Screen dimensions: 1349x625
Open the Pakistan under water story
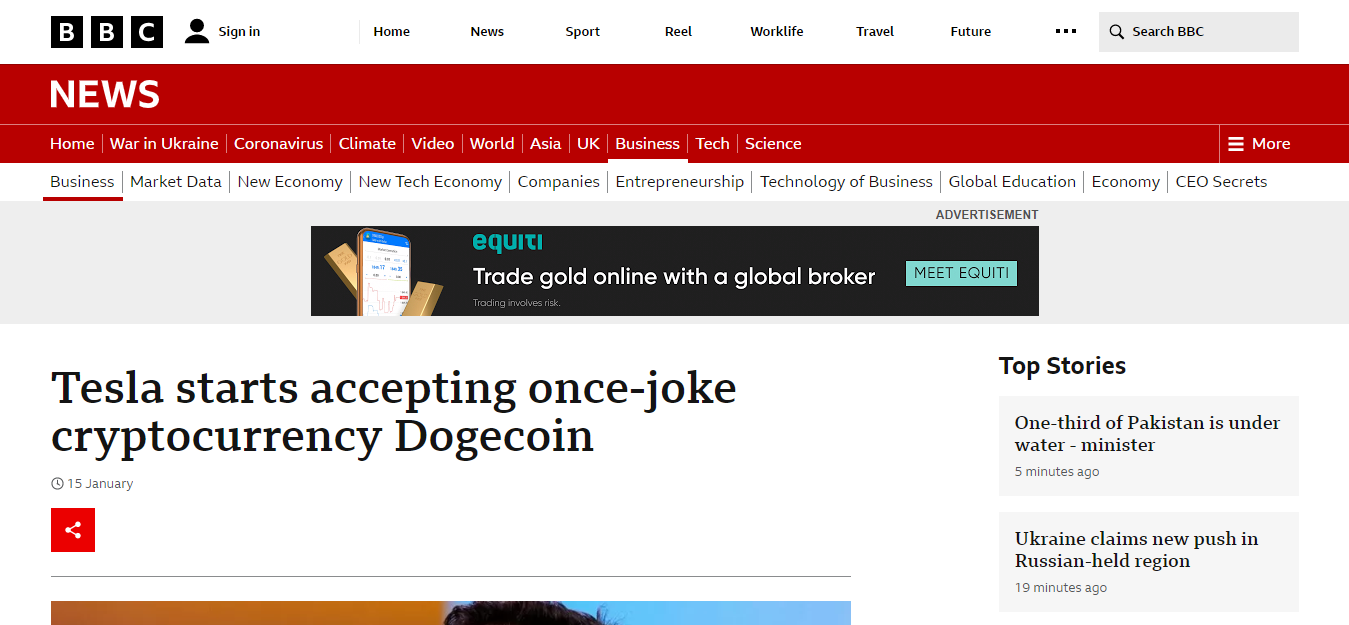(x=1147, y=434)
